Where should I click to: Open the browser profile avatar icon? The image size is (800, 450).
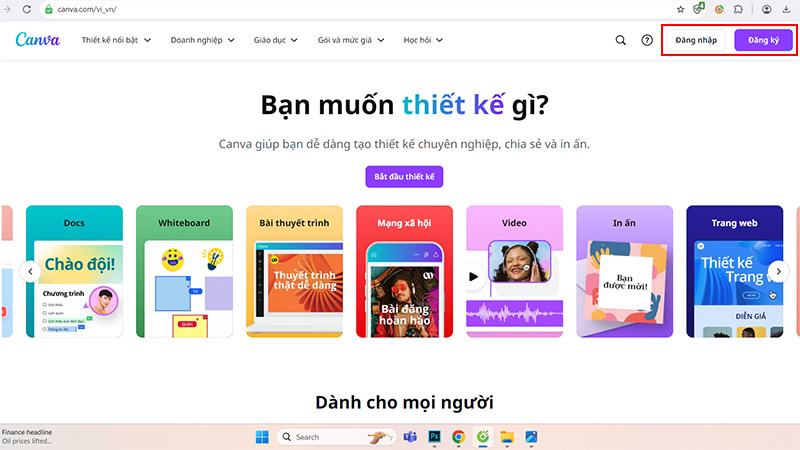(766, 9)
